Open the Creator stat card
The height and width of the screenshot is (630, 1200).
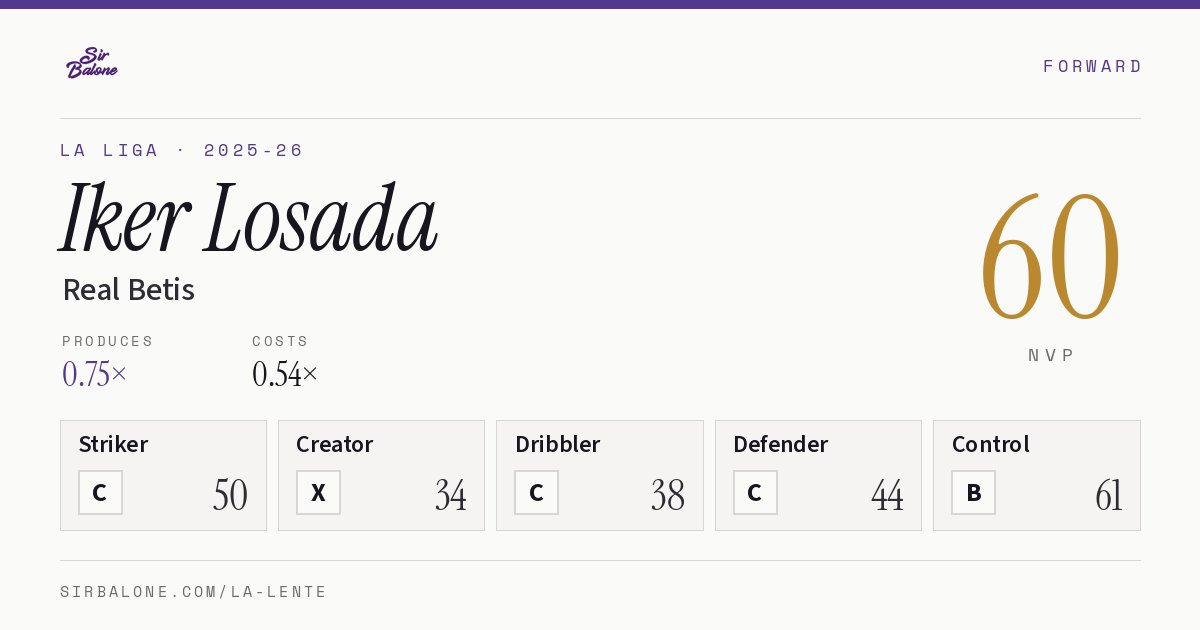pyautogui.click(x=381, y=475)
